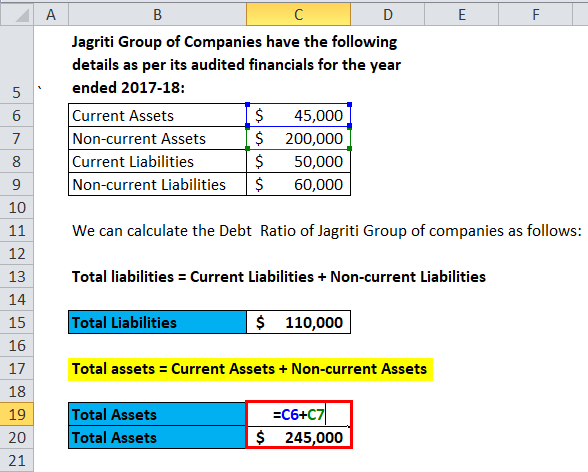Select all cells using corner triangle button
This screenshot has height=472, width=588.
[x=16, y=15]
